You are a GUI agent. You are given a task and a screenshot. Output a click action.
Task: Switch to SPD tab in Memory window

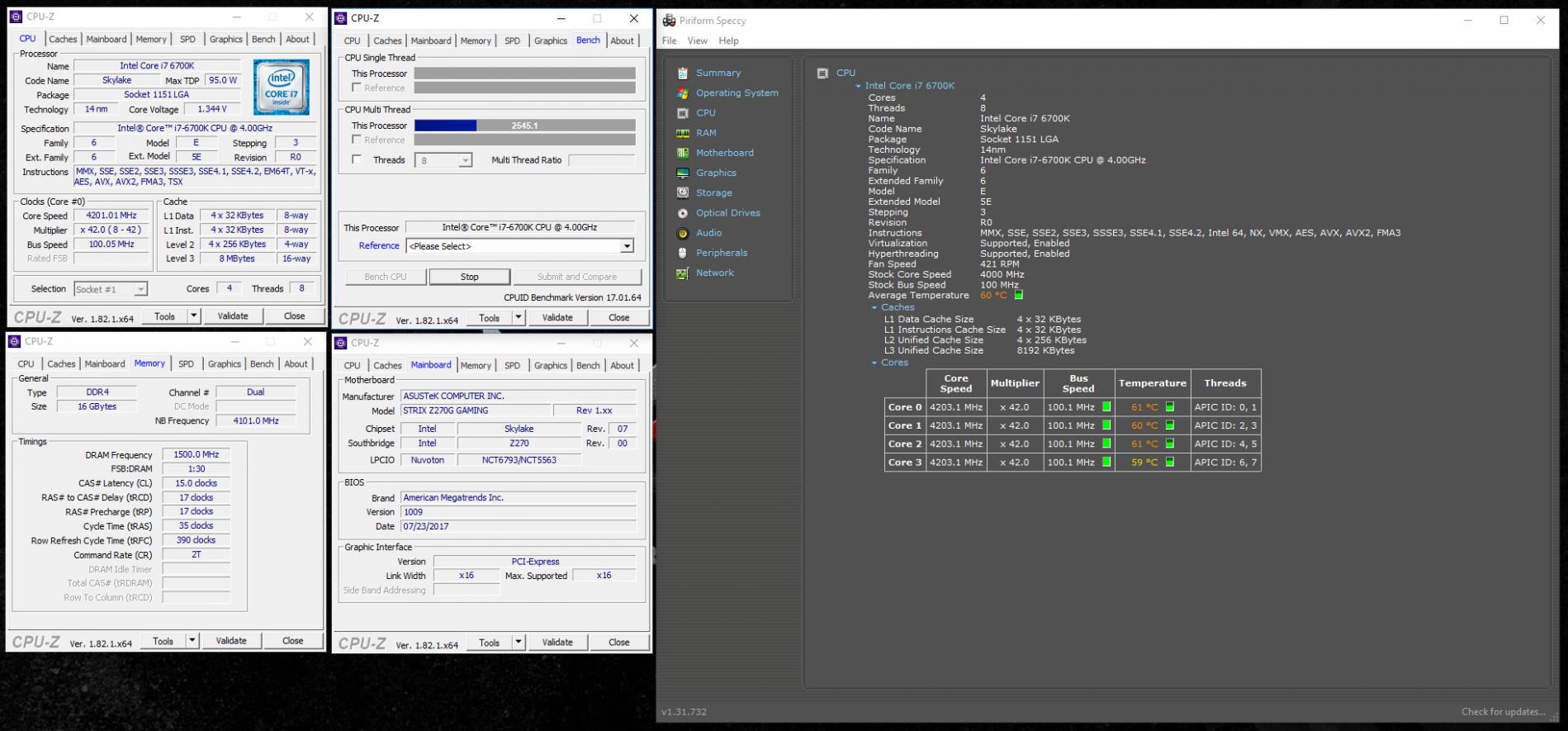(x=187, y=363)
